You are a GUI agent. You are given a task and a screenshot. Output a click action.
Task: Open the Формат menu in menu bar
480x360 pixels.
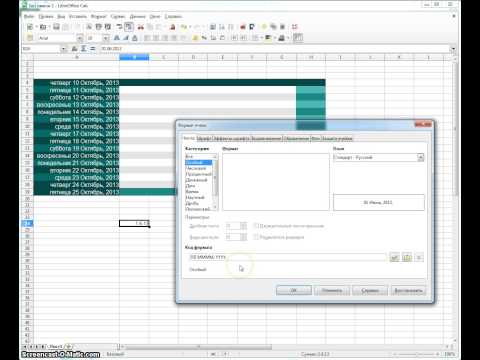pos(98,16)
